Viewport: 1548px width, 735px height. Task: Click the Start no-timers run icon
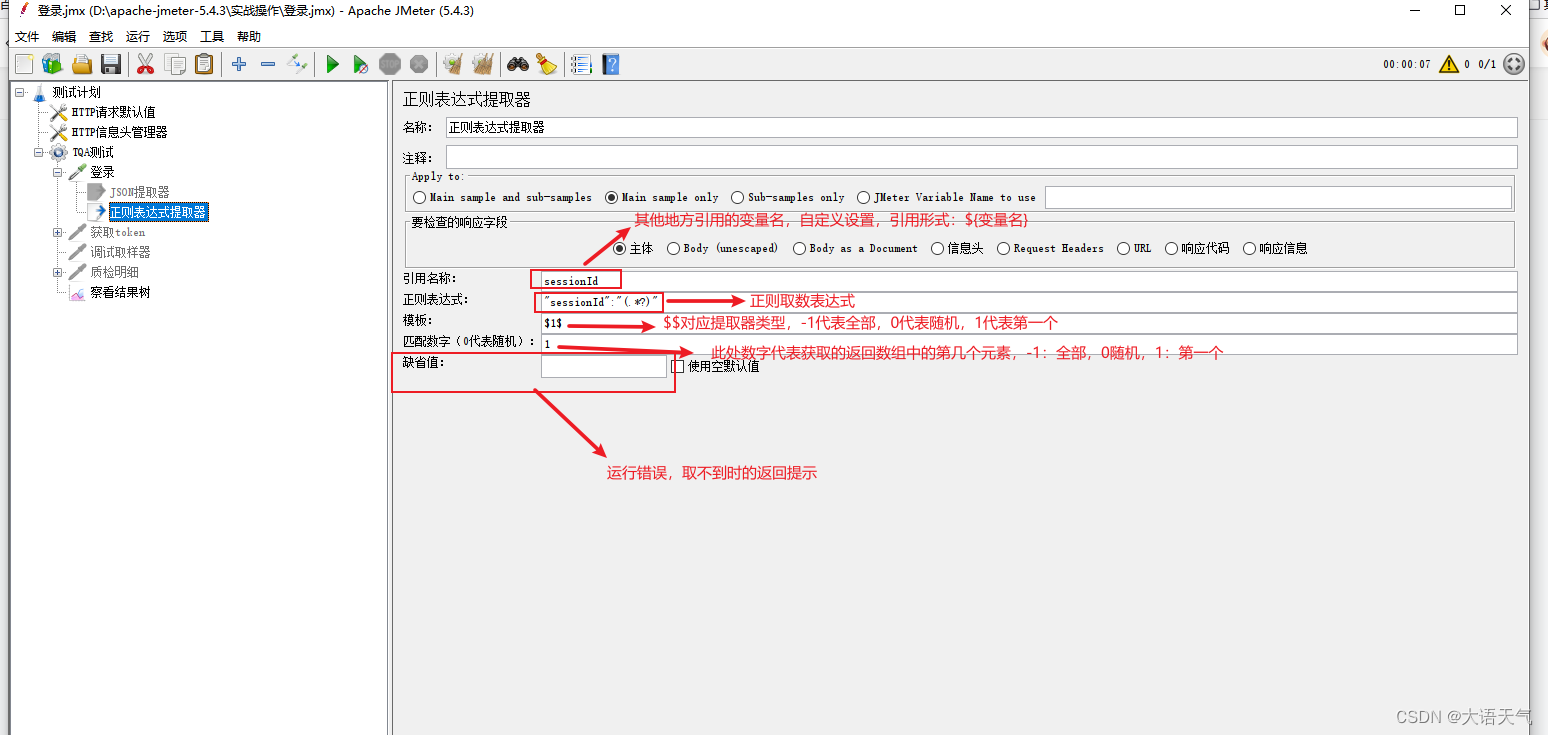(x=360, y=64)
